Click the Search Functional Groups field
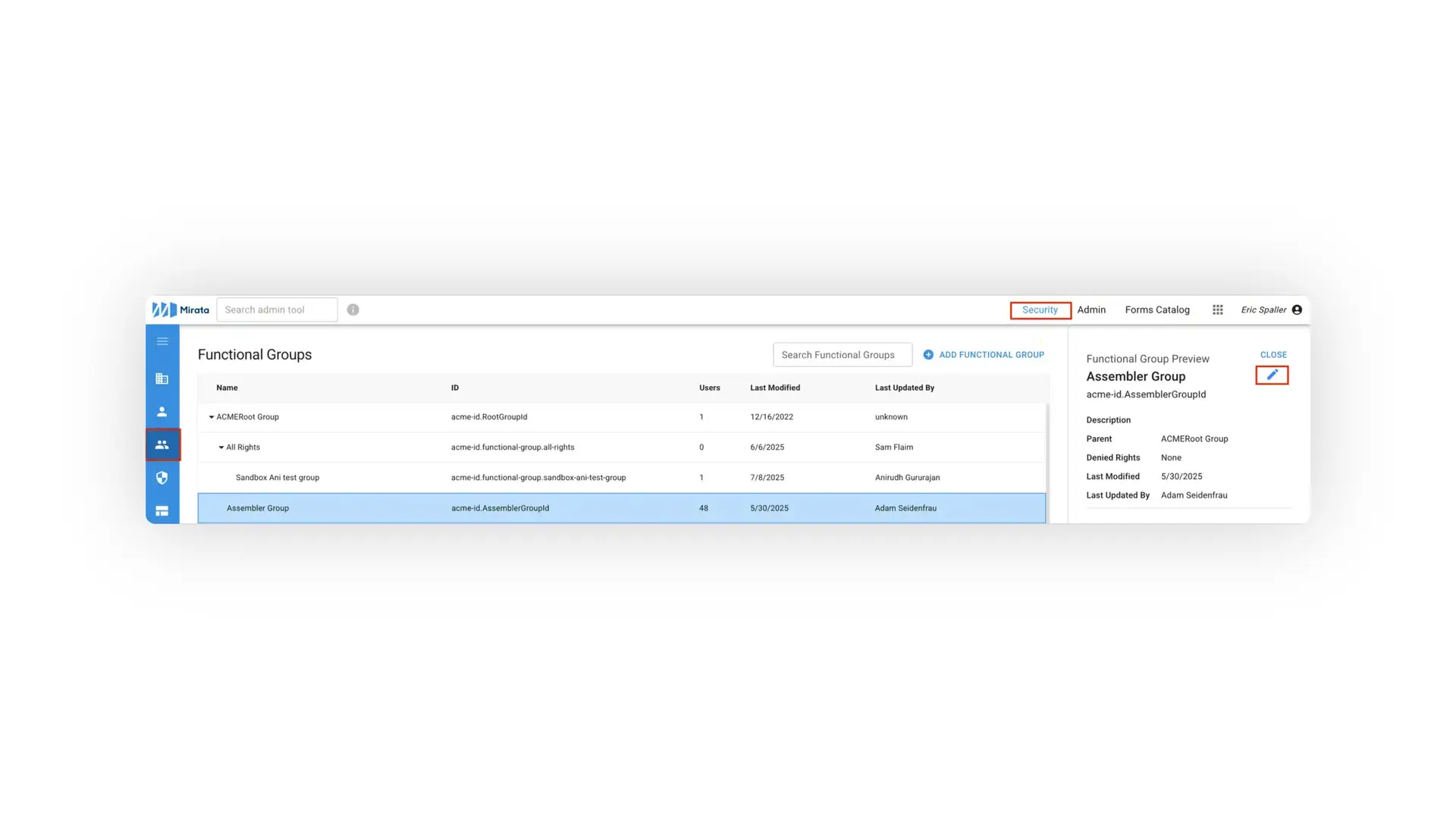The height and width of the screenshot is (819, 1456). [x=842, y=355]
